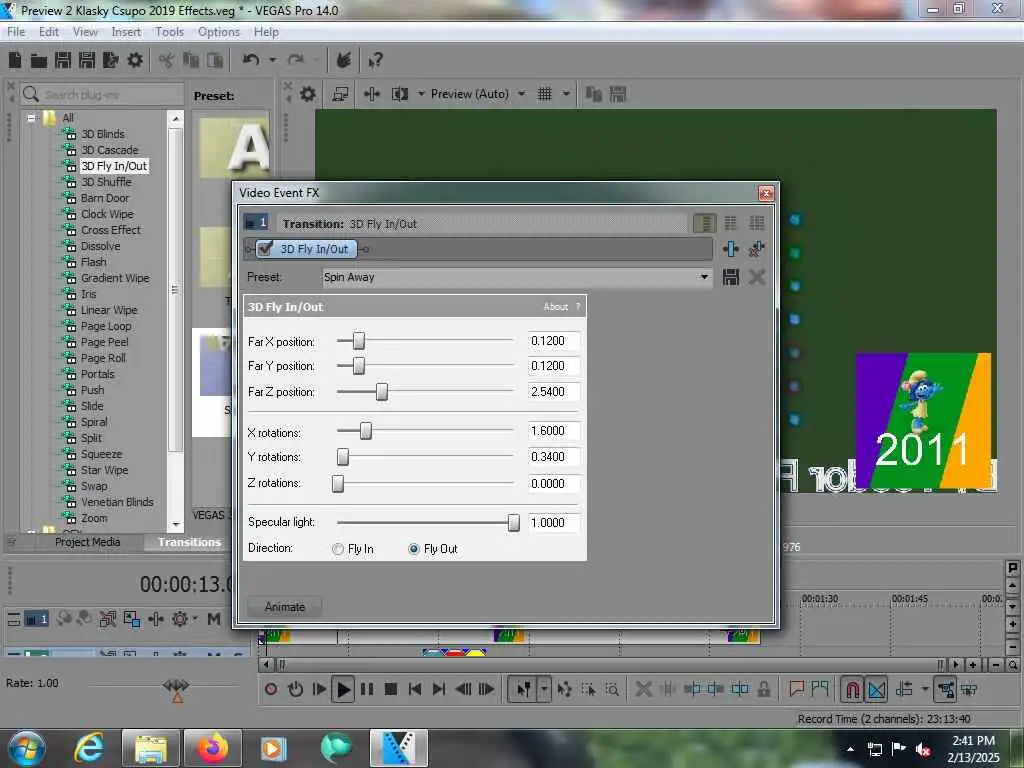Select Cross Effect transition
Screen dimensions: 1024x768
pos(111,230)
